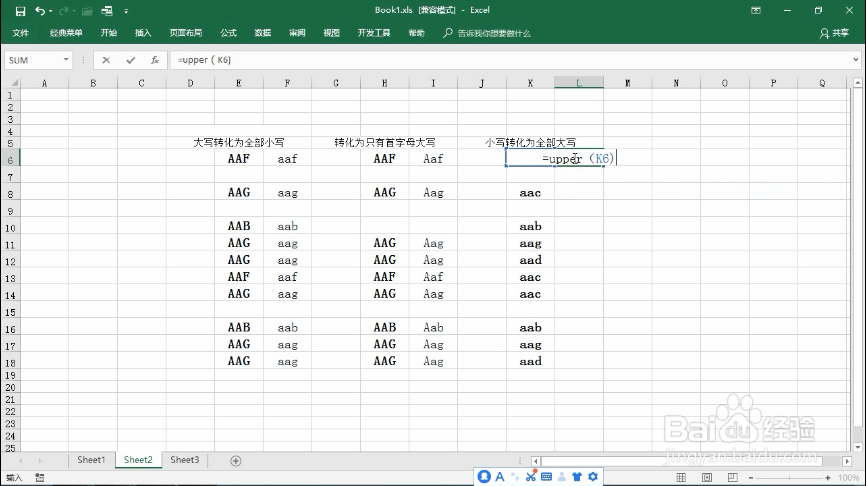This screenshot has width=866, height=486.
Task: Click the 100% zoom level
Action: point(848,478)
